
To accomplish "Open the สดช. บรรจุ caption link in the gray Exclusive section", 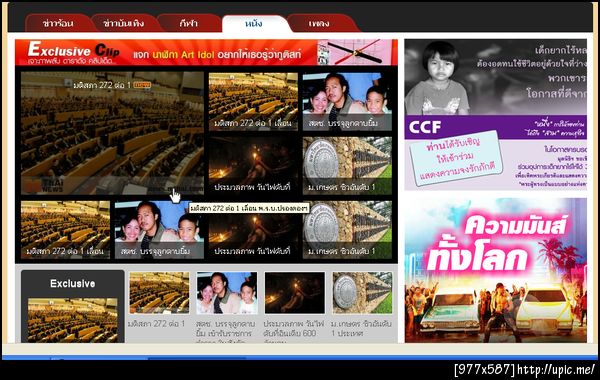I will (226, 330).
